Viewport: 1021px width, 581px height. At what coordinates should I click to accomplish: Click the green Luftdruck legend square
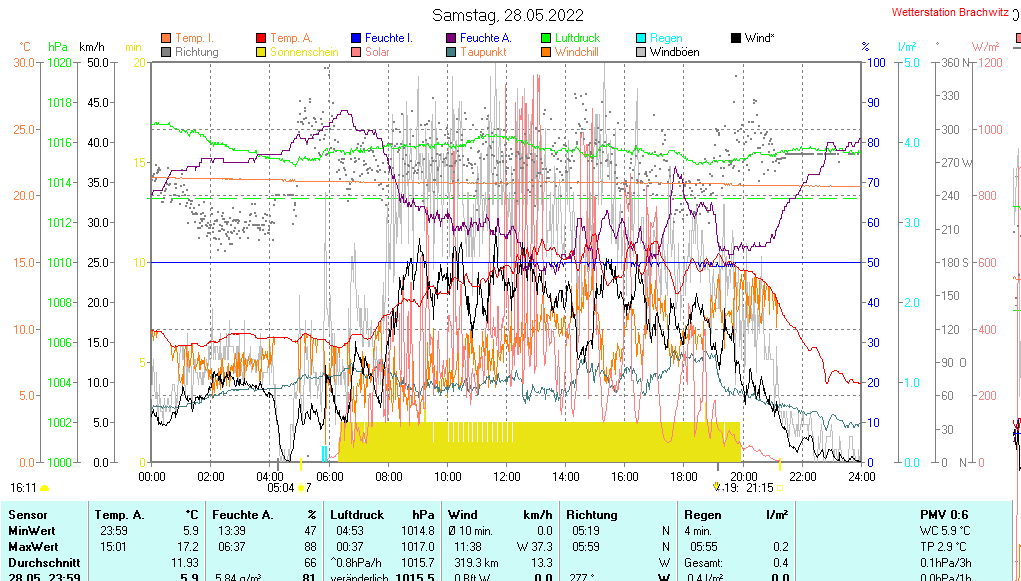[x=546, y=38]
